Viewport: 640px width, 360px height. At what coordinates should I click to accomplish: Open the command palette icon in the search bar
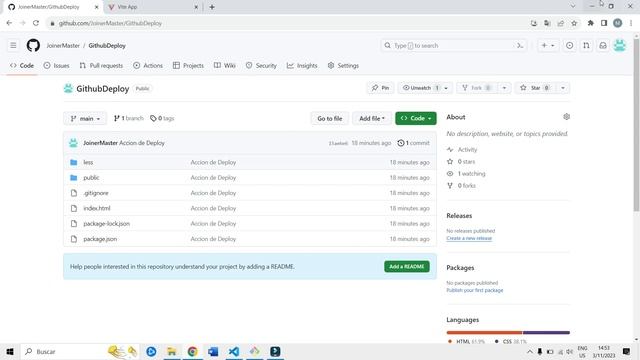coord(520,46)
